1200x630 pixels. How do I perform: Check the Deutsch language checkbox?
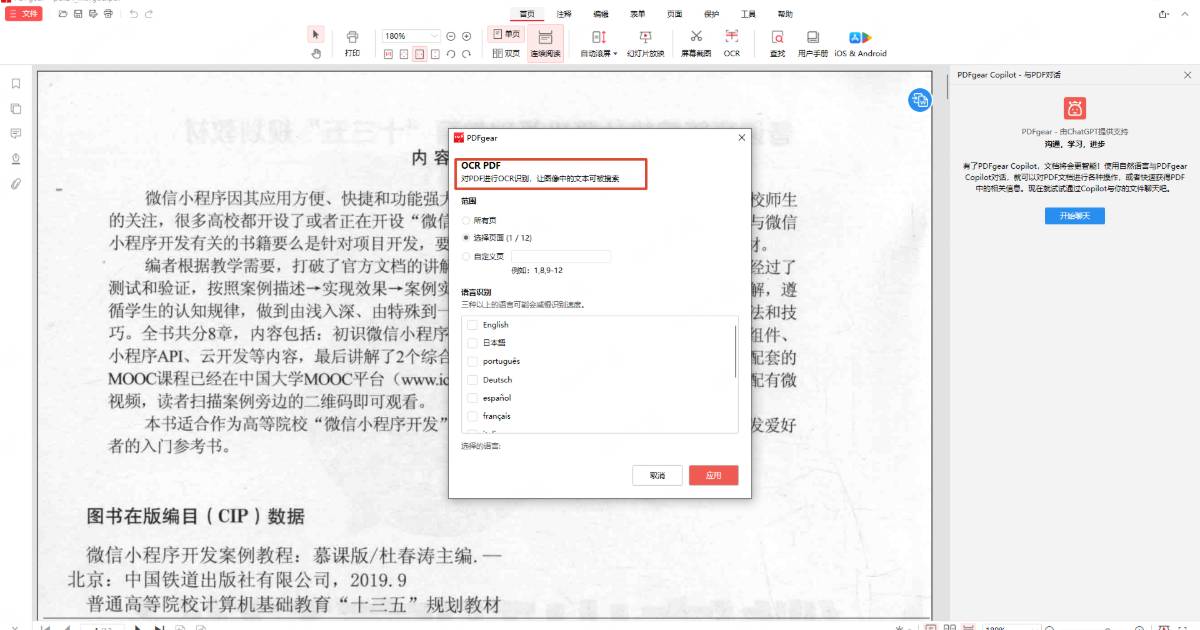(472, 380)
